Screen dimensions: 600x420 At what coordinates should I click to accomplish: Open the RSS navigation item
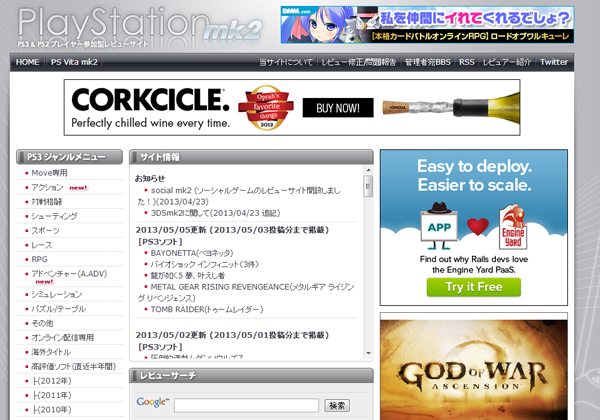(x=466, y=62)
